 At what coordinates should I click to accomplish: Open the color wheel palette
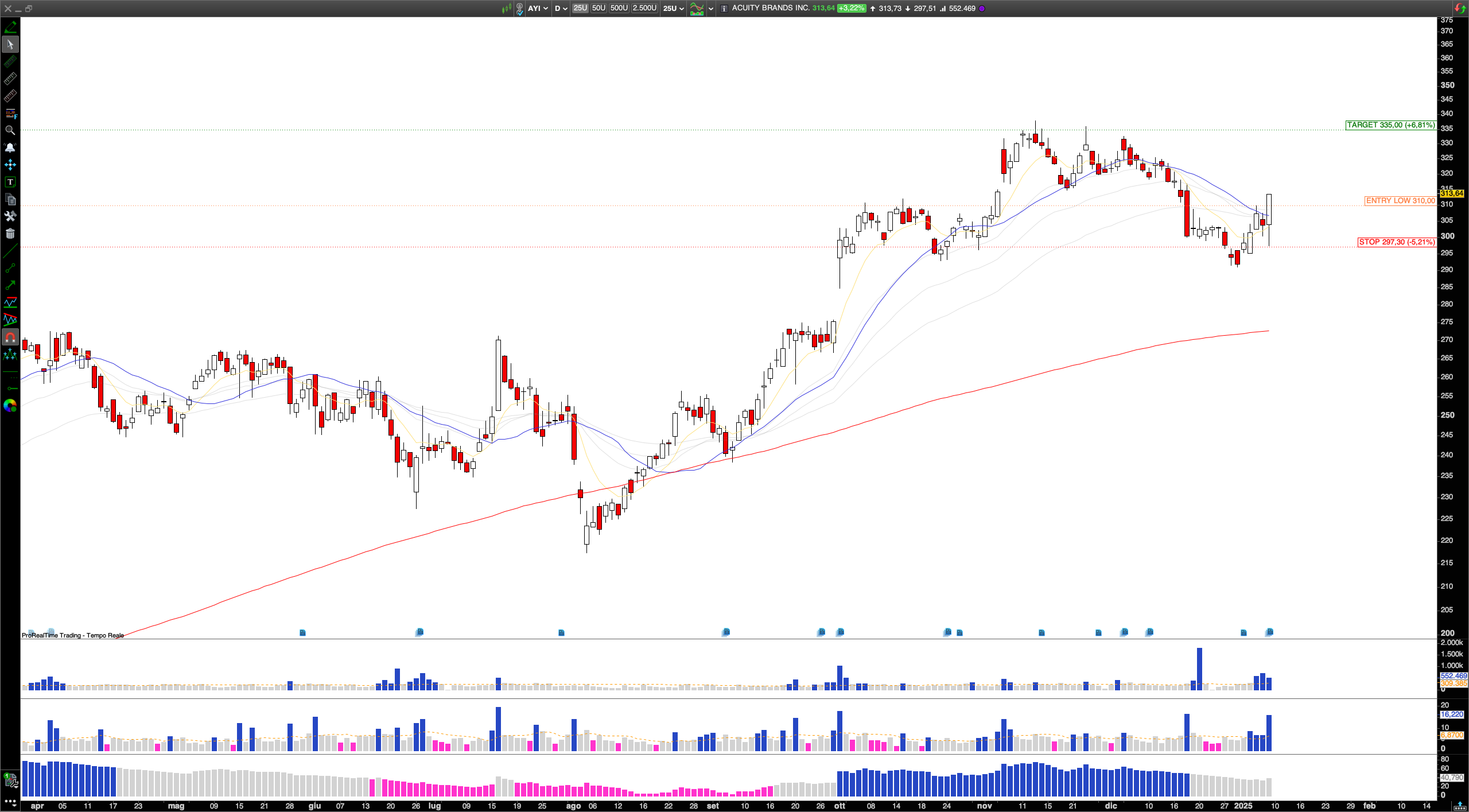(x=10, y=406)
